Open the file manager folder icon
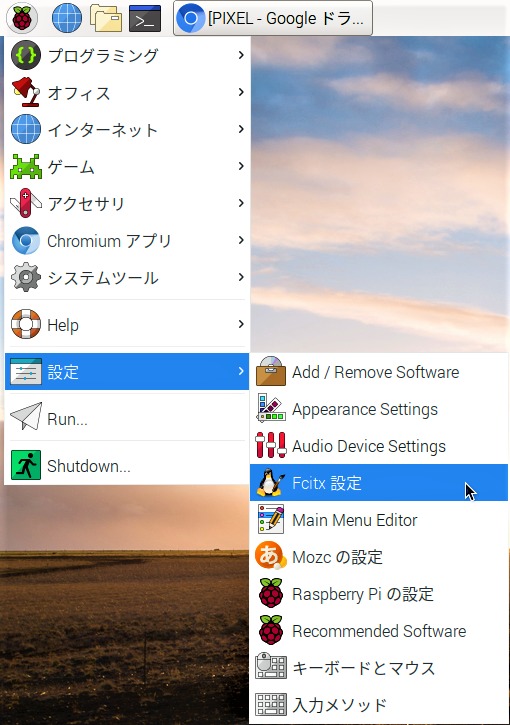 pyautogui.click(x=106, y=18)
